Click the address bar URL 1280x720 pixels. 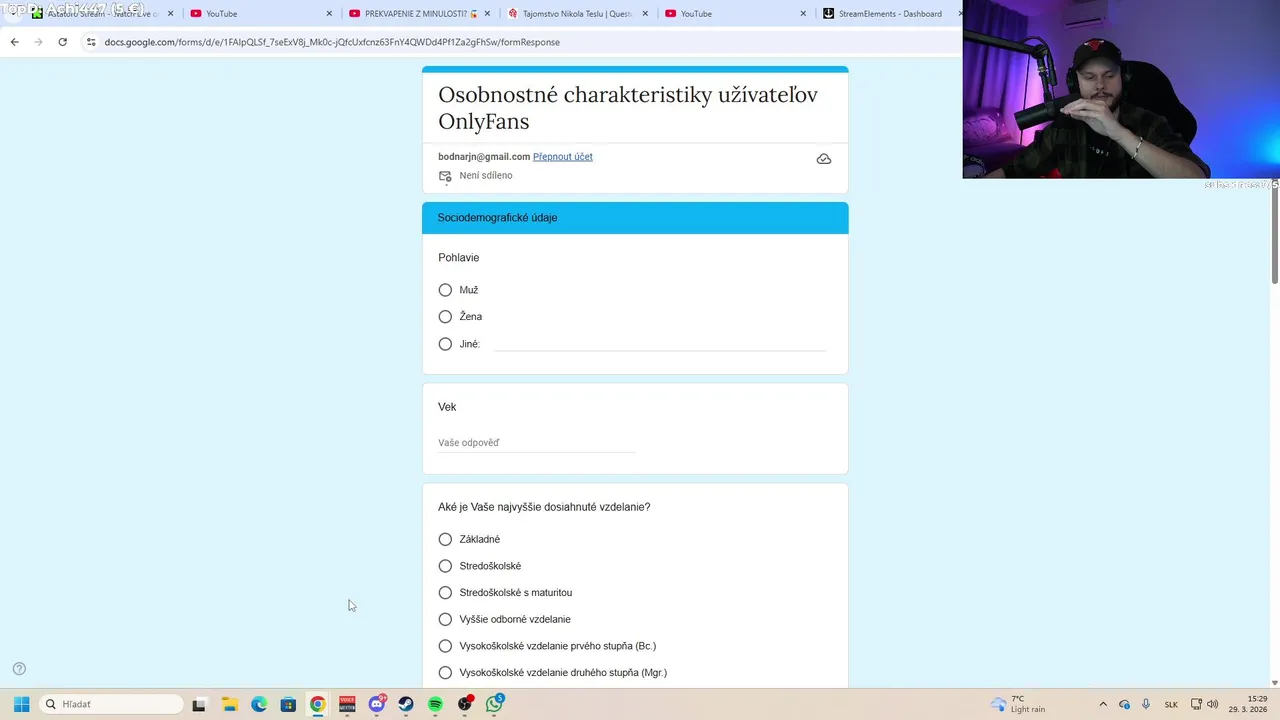click(x=332, y=42)
